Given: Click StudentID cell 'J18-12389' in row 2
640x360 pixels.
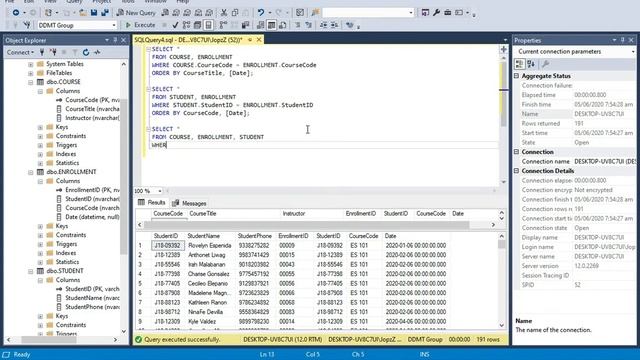Looking at the screenshot, I should tap(167, 255).
